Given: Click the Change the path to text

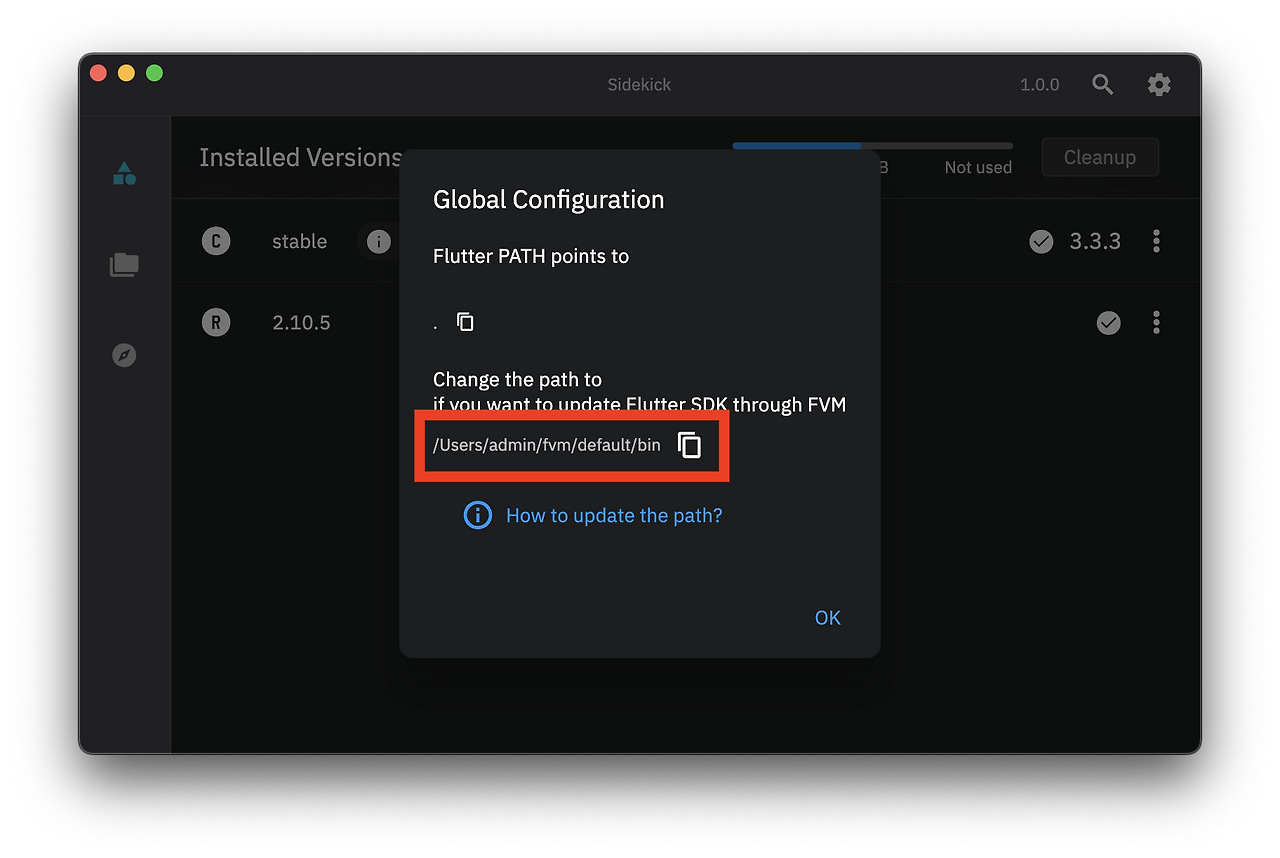Looking at the screenshot, I should pyautogui.click(x=517, y=380).
